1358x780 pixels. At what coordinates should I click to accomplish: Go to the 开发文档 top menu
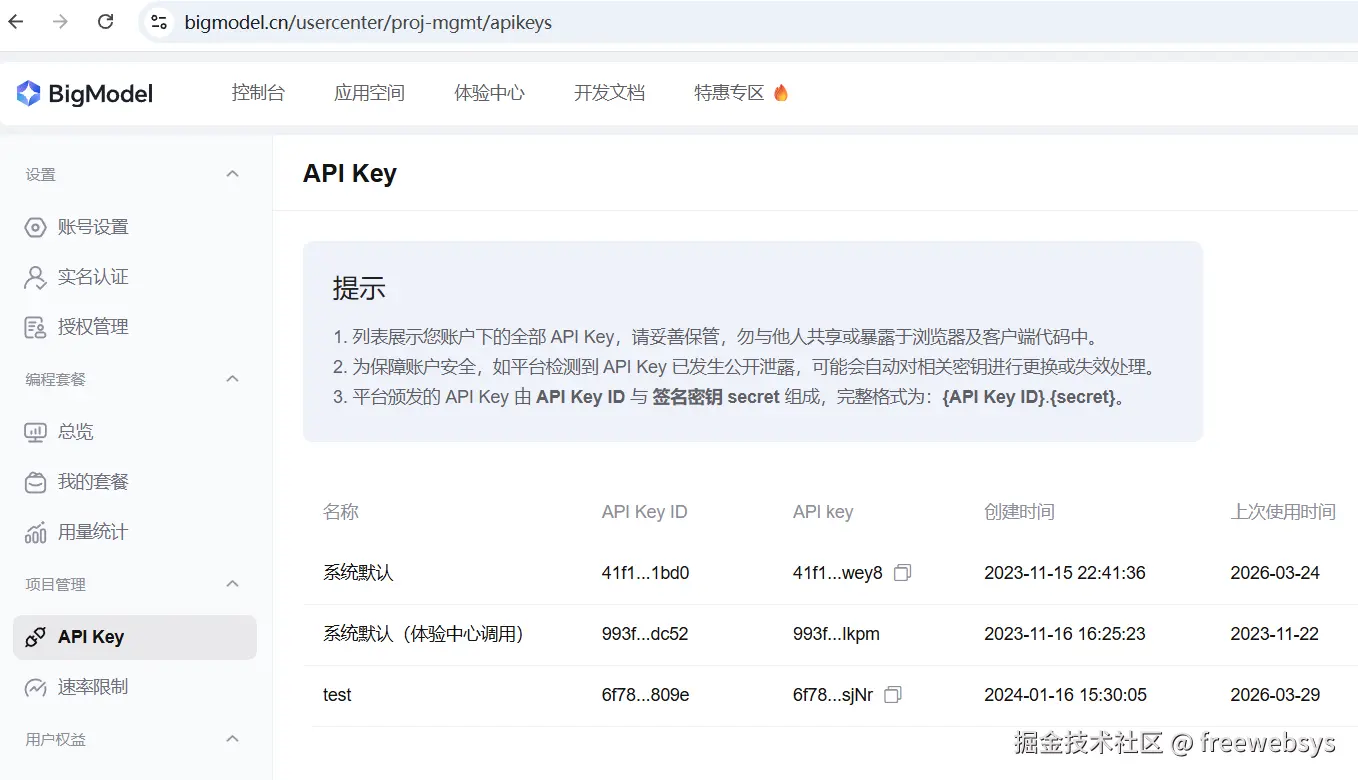tap(609, 93)
